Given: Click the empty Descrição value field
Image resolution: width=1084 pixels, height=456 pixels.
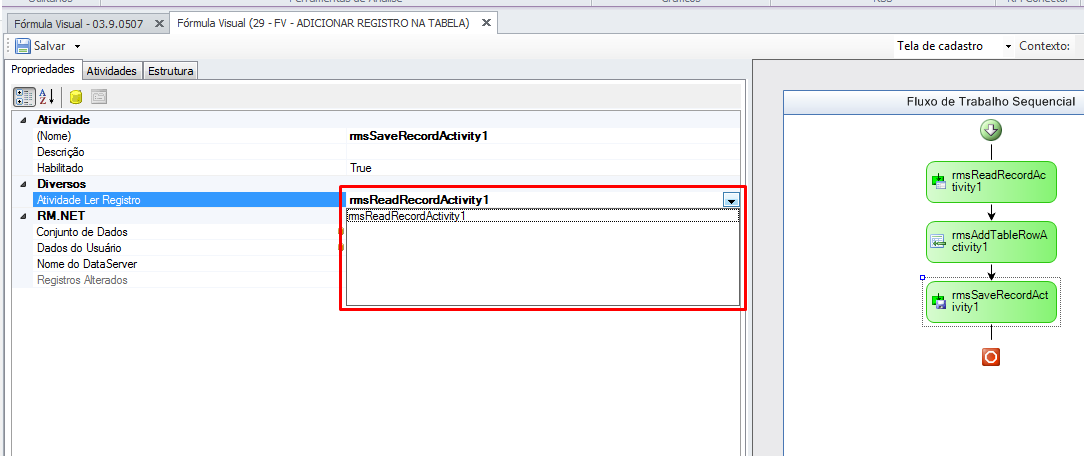Looking at the screenshot, I should pyautogui.click(x=543, y=152).
